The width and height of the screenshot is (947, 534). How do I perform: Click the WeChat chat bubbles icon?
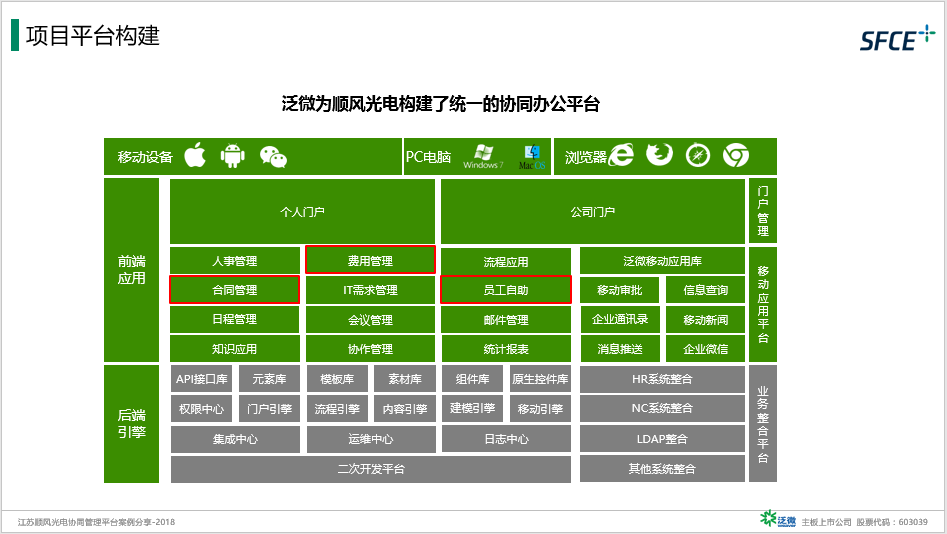[273, 156]
